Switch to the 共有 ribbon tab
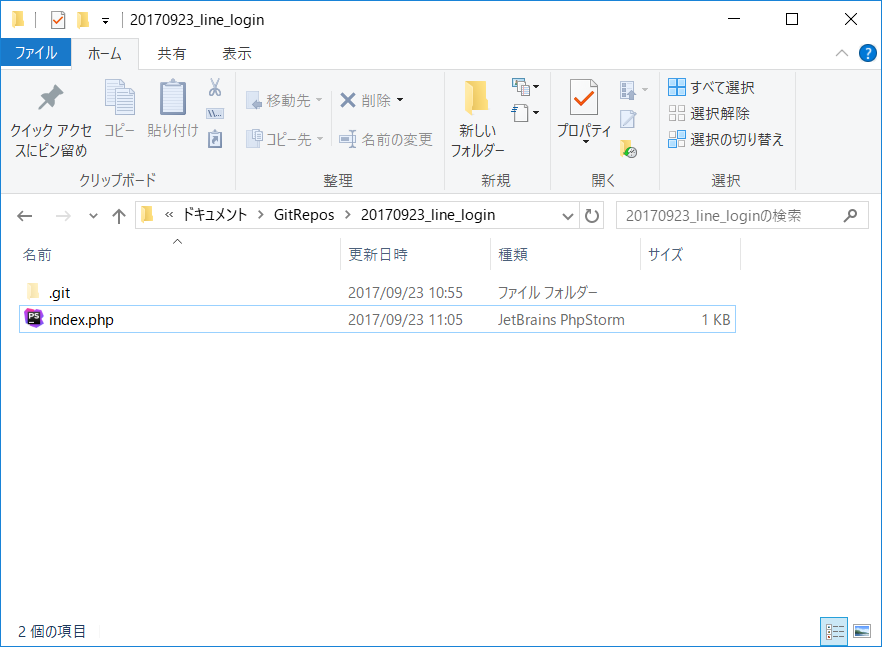Screen dimensions: 882x647 172,53
